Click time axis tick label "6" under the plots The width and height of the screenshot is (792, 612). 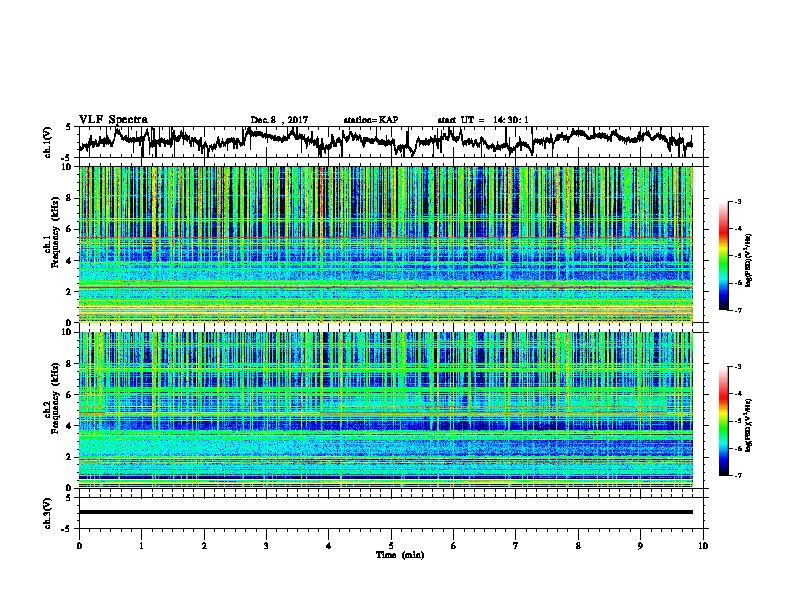click(454, 546)
